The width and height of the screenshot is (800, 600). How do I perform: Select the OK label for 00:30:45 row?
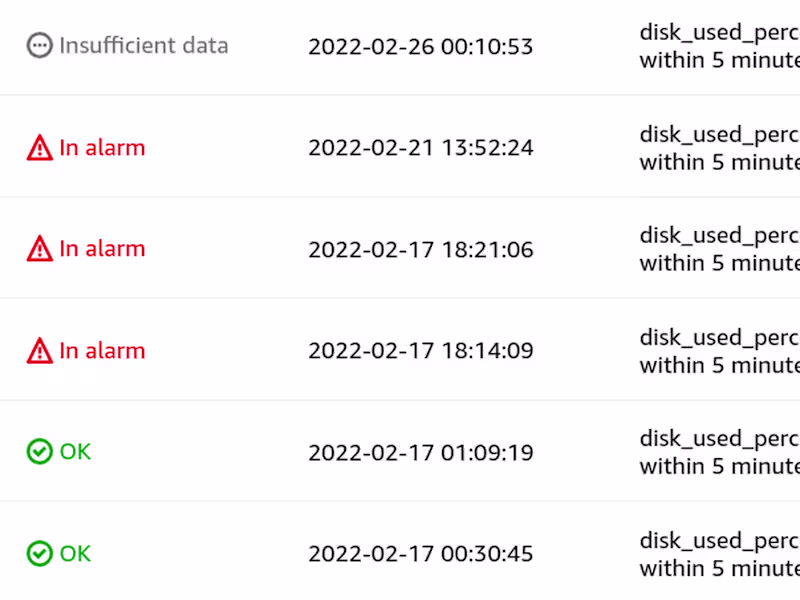click(75, 553)
